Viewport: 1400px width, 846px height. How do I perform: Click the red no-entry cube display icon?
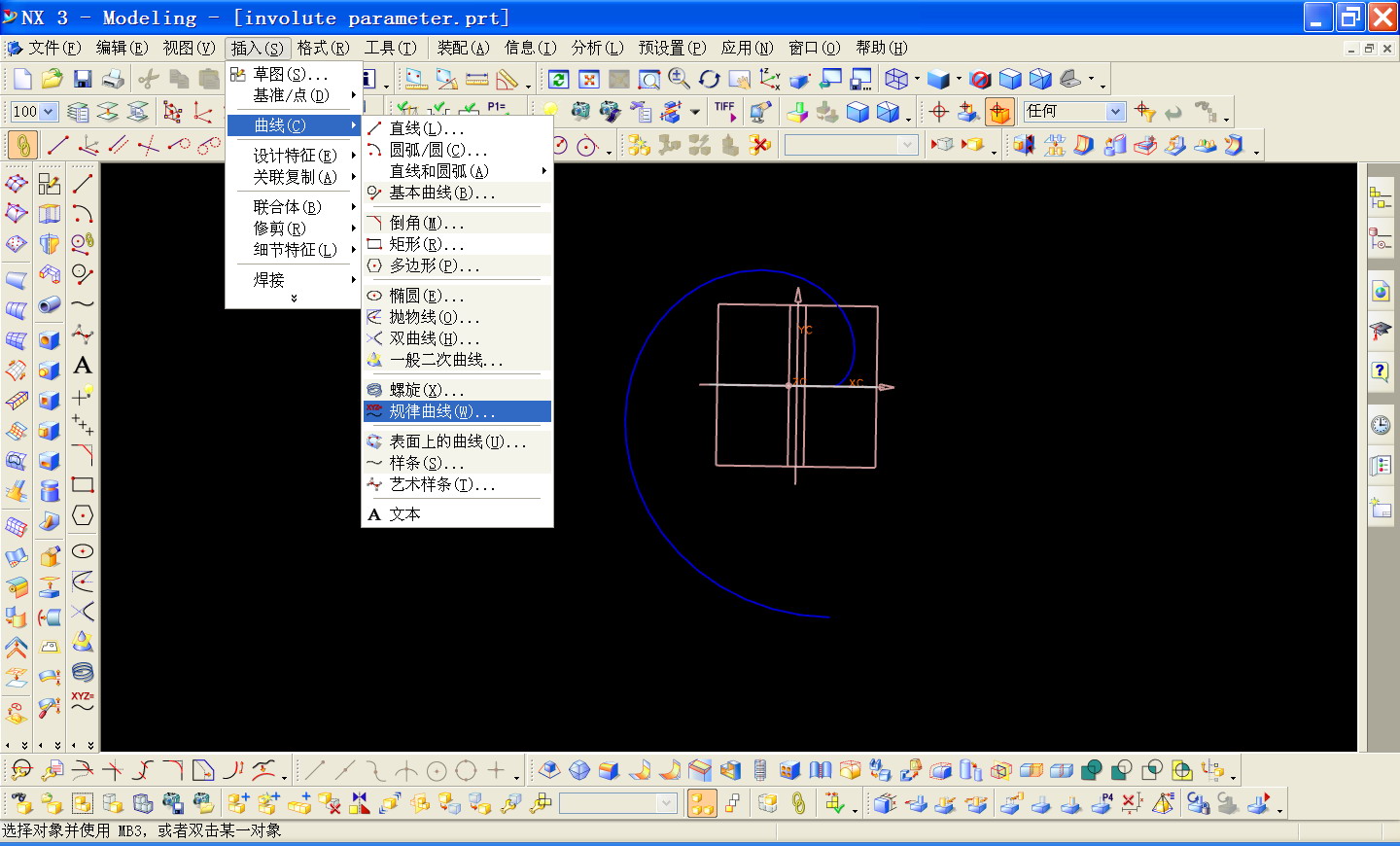click(x=980, y=80)
